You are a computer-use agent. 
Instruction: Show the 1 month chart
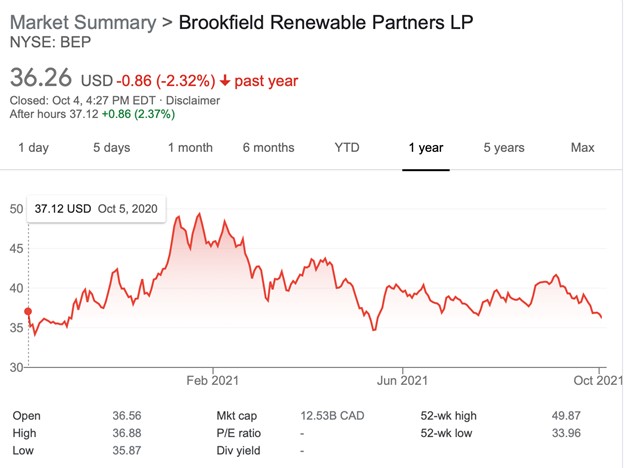[x=190, y=148]
